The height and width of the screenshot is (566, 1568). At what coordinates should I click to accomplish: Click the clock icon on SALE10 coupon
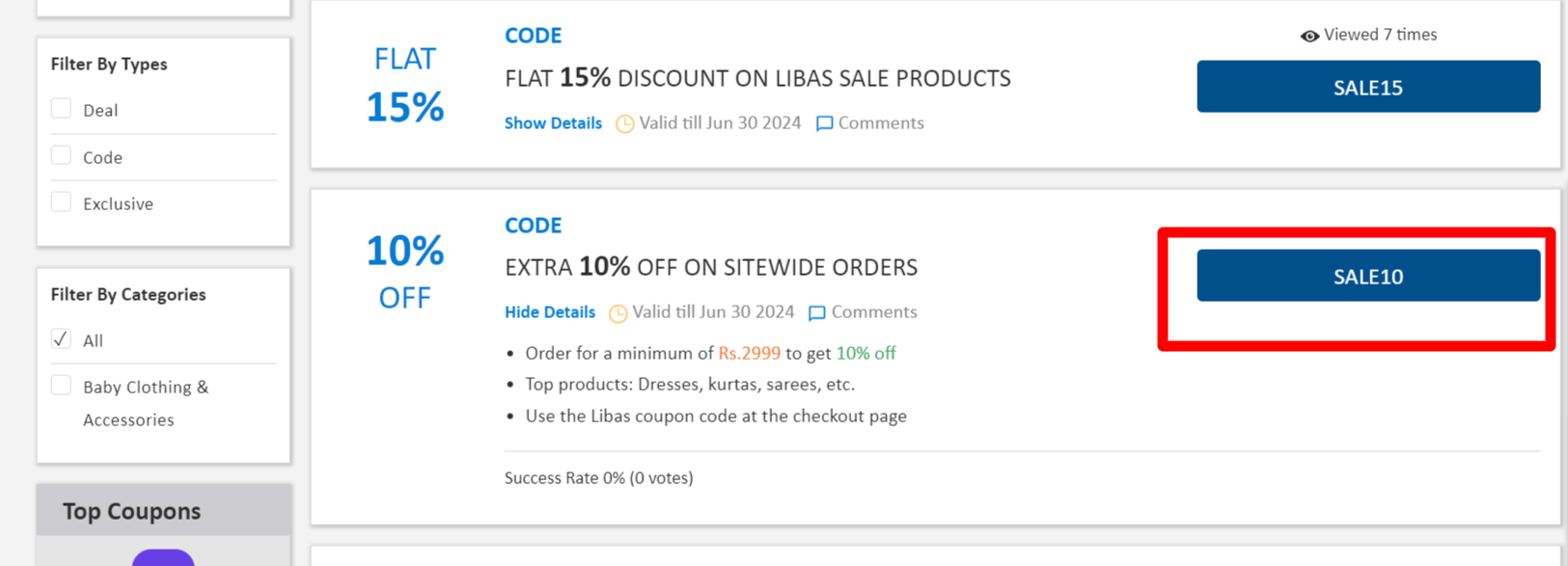tap(618, 312)
